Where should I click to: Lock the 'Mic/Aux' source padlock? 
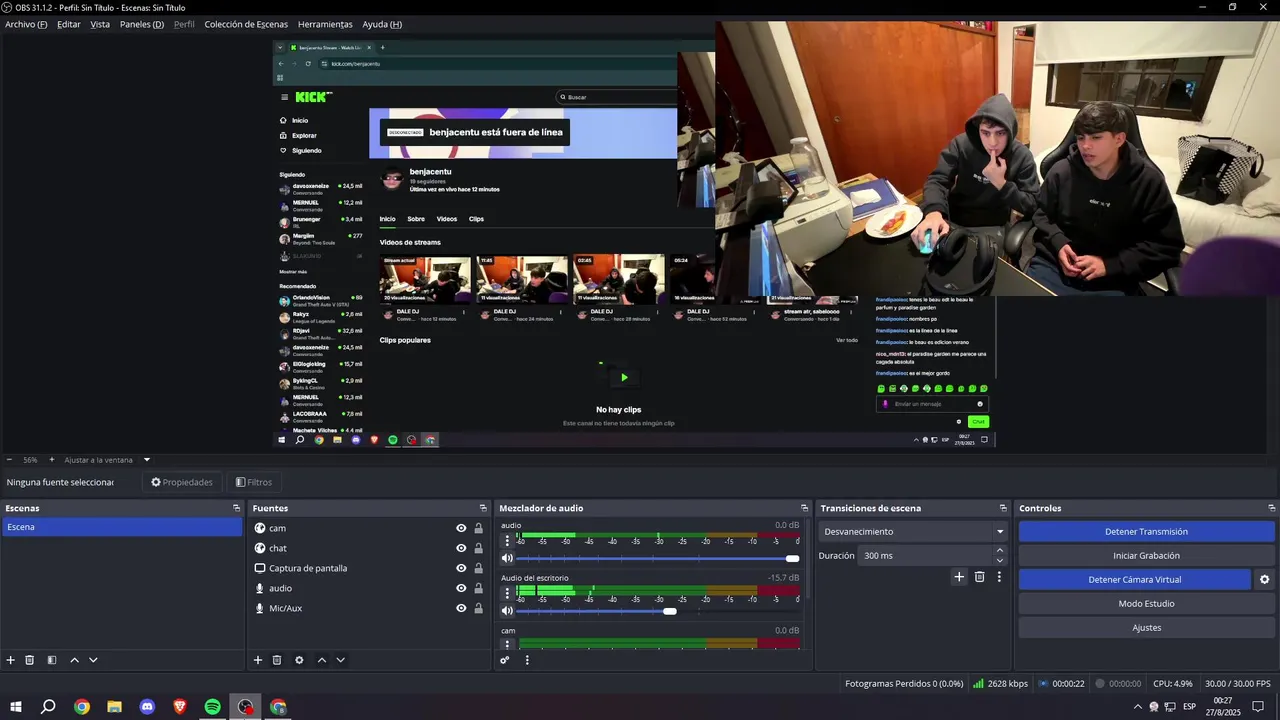[478, 608]
